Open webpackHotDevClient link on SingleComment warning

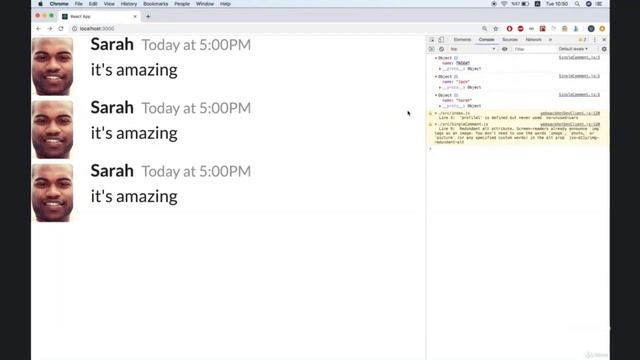(570, 124)
